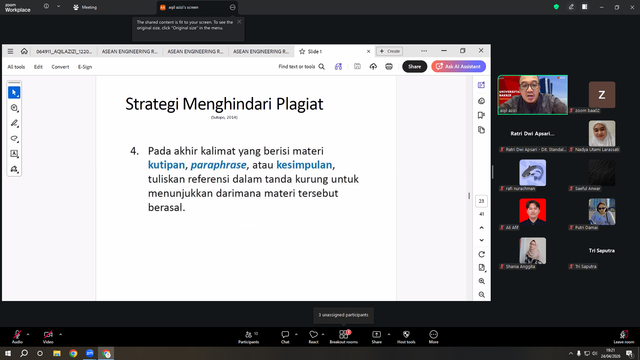Open Windows Start menu
Image resolution: width=640 pixels, height=360 pixels.
click(8, 353)
